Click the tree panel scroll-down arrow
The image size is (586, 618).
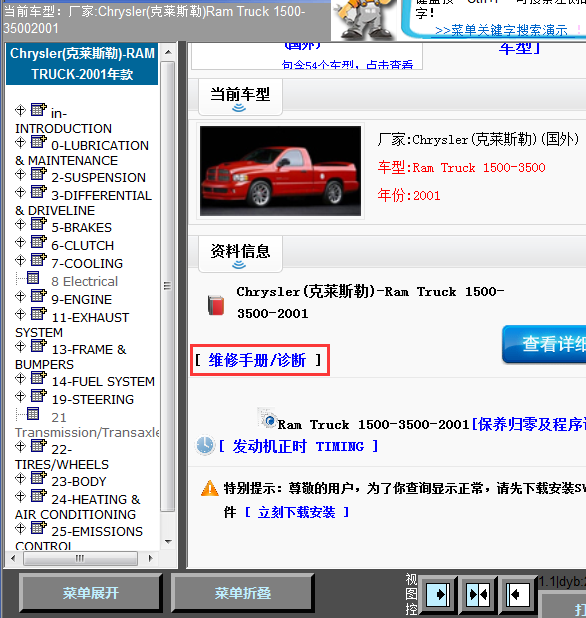(x=168, y=542)
